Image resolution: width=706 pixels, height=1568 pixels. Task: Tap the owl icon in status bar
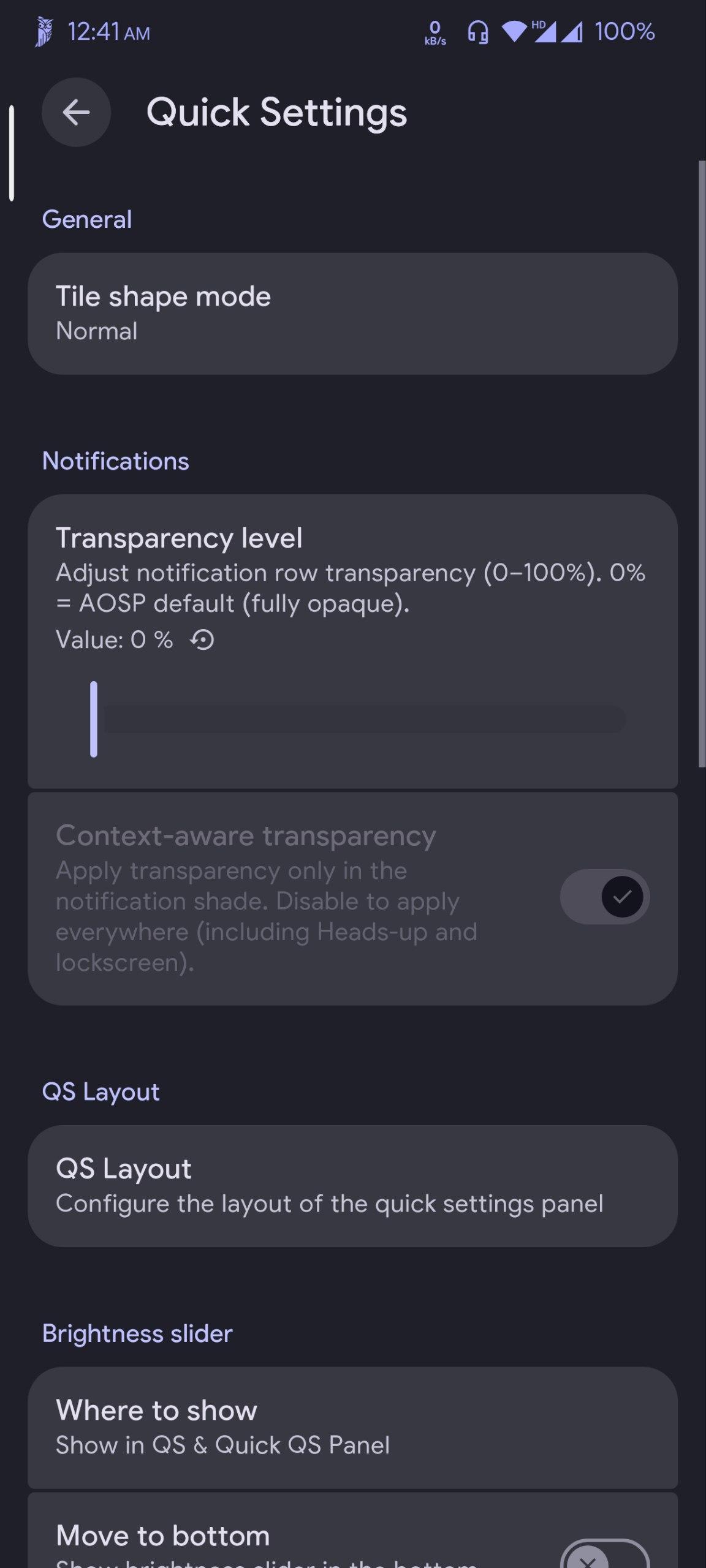point(44,32)
